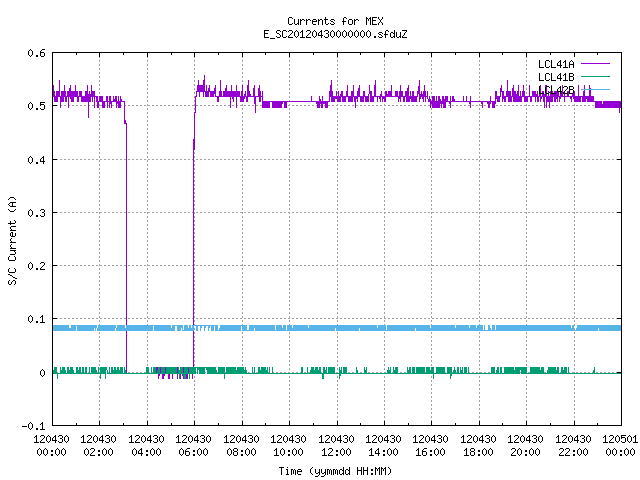
Task: Click the LCL41A legend label
Action: click(556, 64)
